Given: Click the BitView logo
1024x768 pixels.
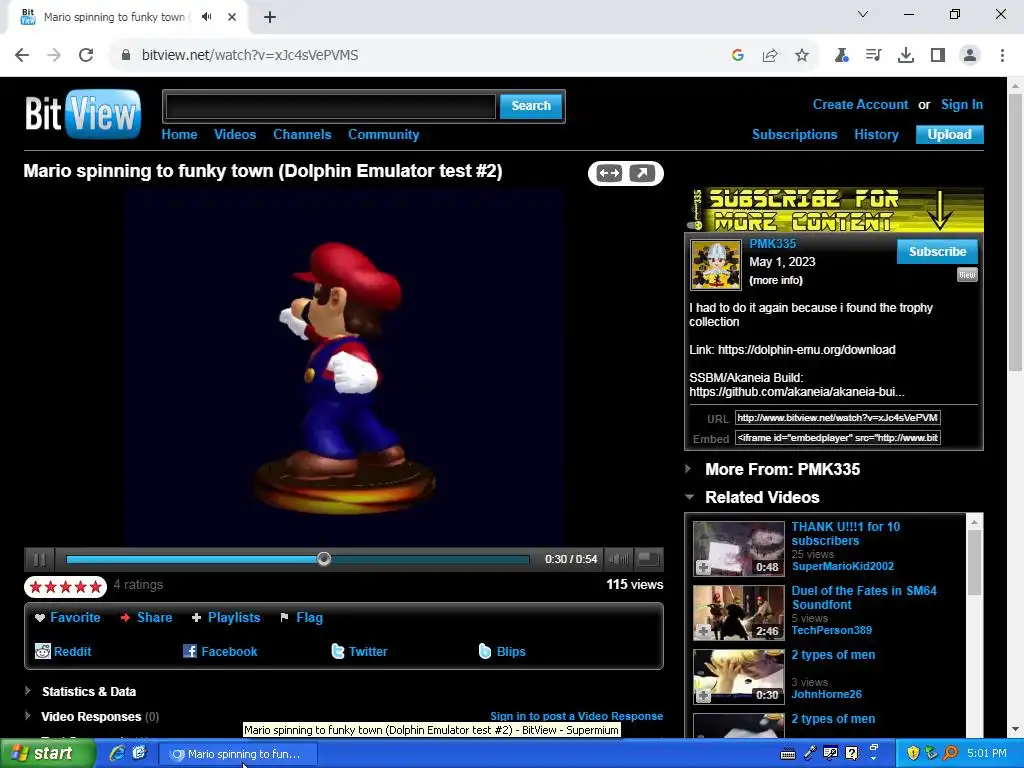Looking at the screenshot, I should click(x=83, y=114).
